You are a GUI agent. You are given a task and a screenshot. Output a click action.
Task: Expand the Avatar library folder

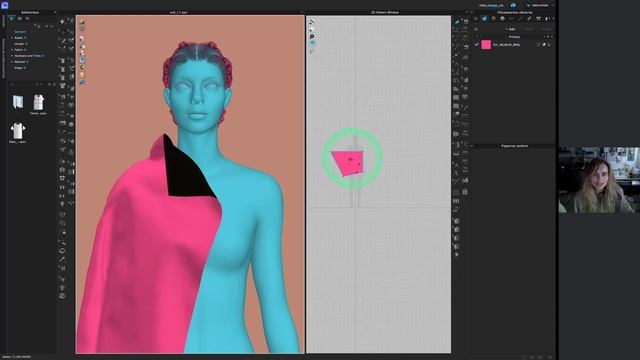tap(12, 38)
